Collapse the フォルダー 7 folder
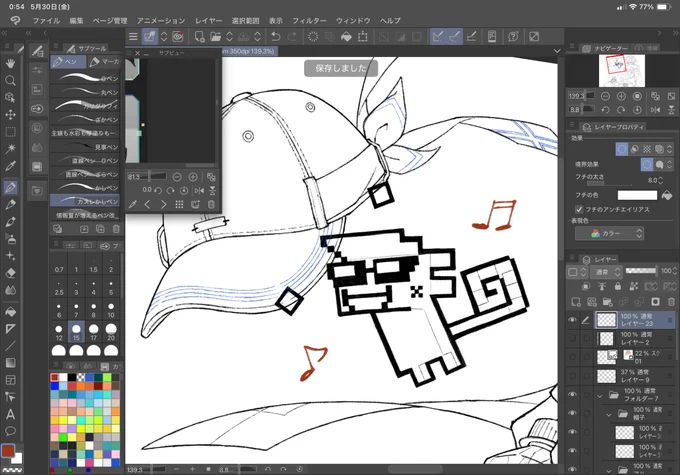 [x=600, y=395]
